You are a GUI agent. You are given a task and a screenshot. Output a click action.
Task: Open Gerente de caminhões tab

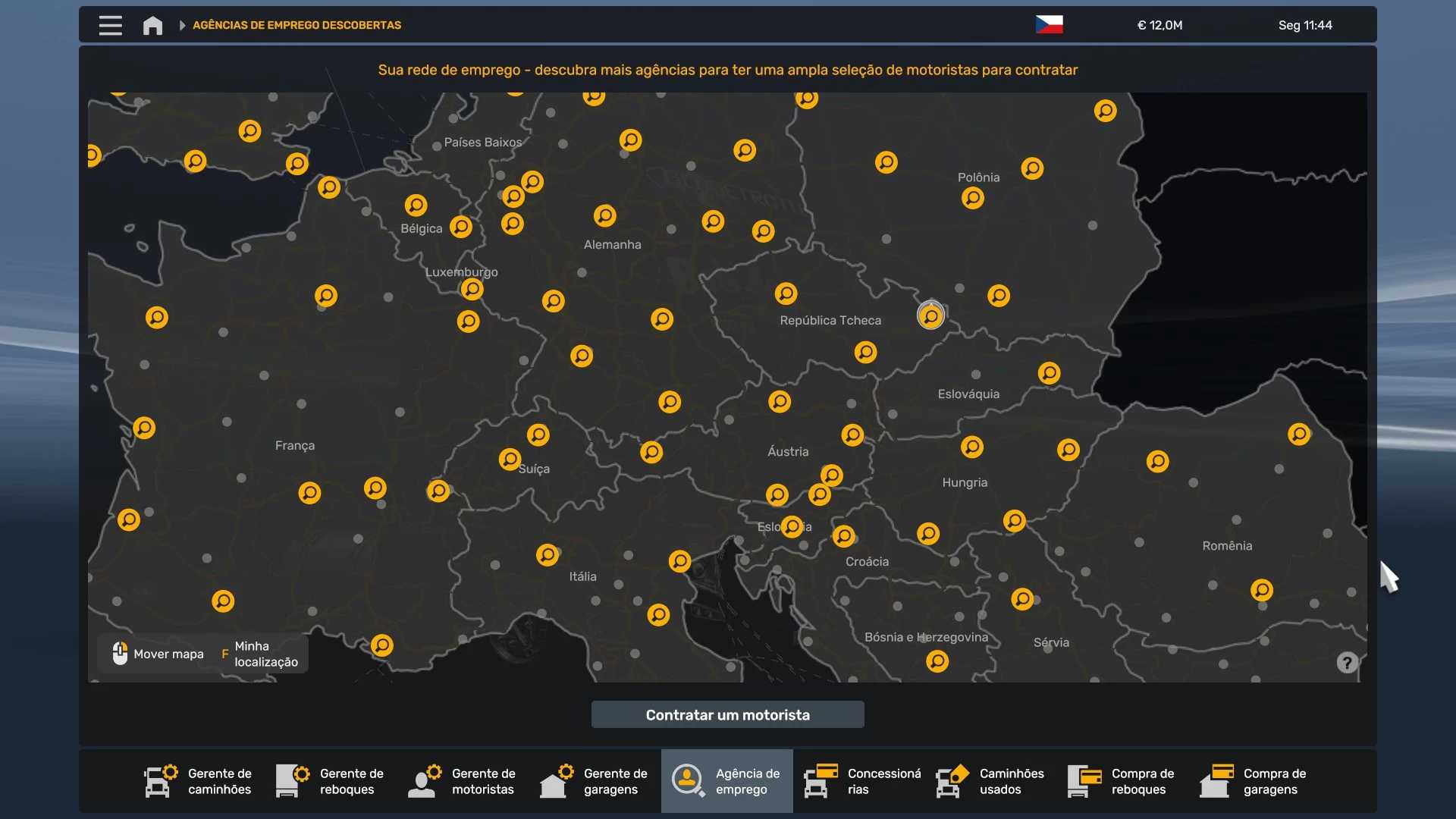click(x=198, y=781)
